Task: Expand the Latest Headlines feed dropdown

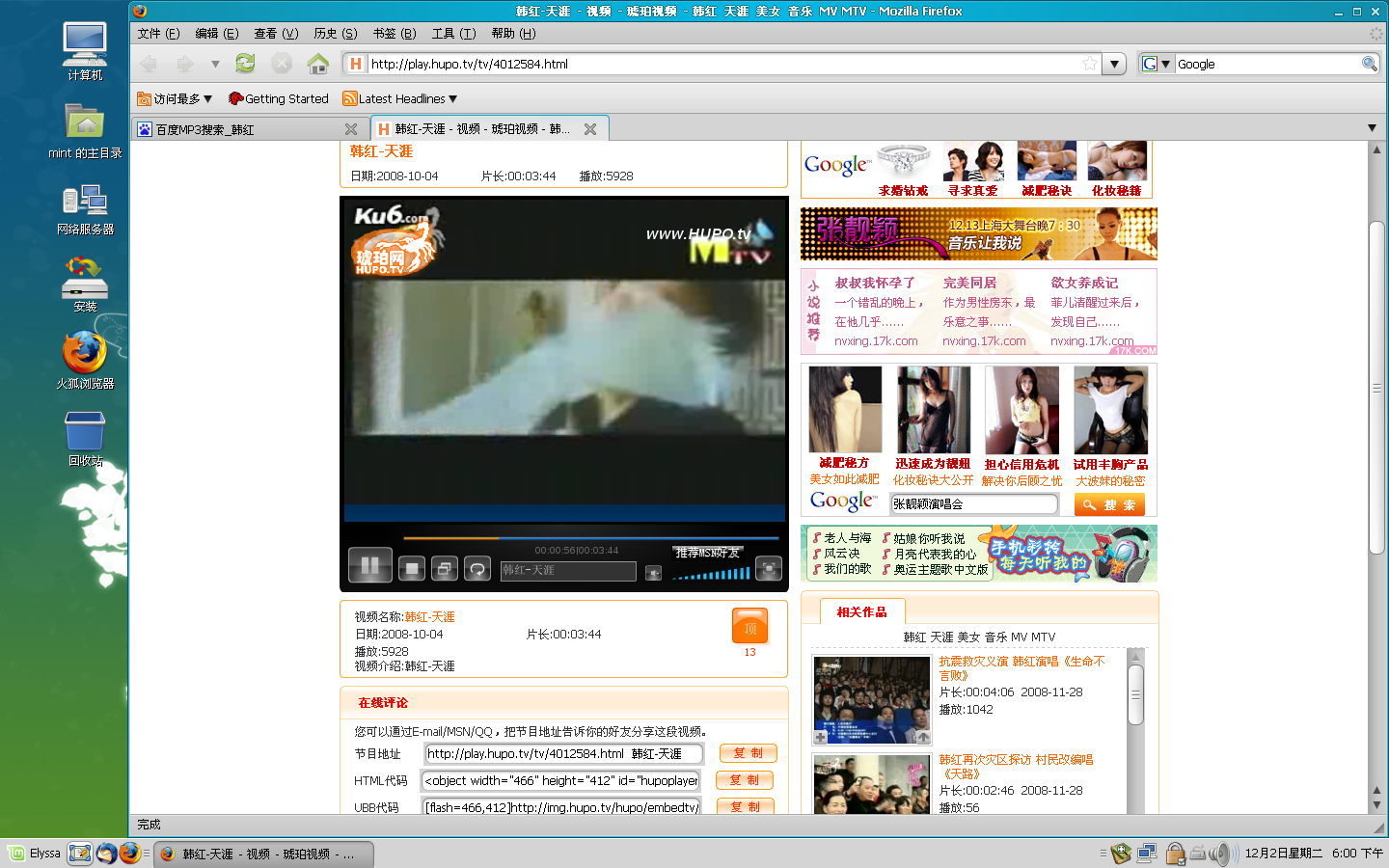Action: (x=400, y=98)
